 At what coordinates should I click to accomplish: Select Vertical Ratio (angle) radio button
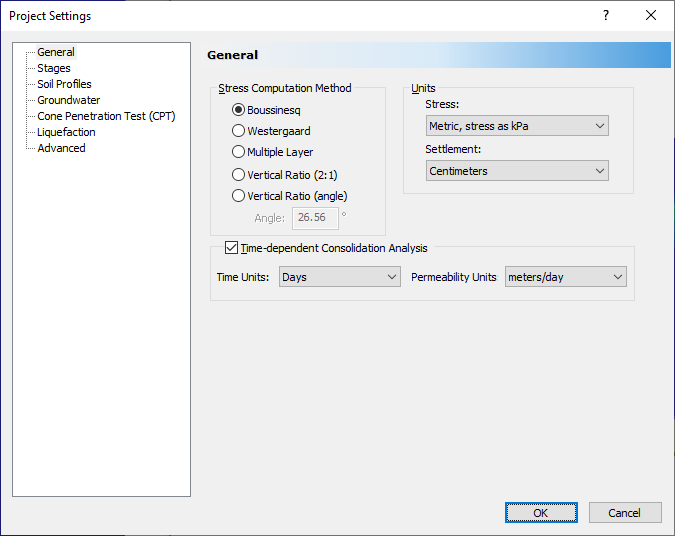coord(238,196)
